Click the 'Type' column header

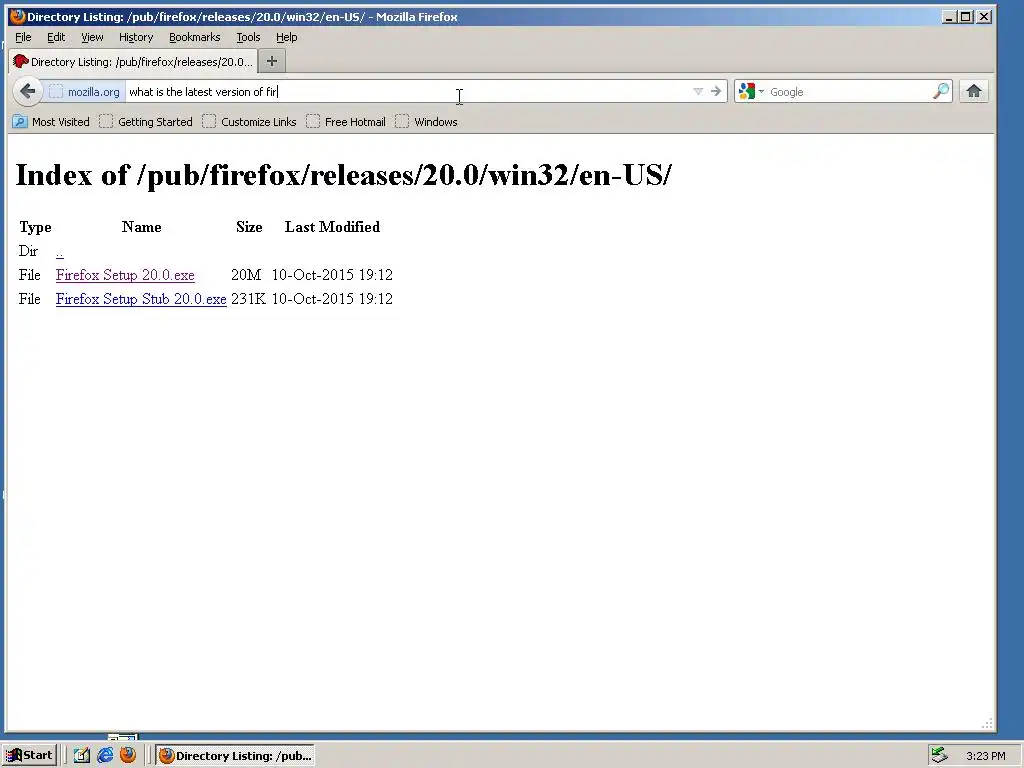[x=35, y=227]
